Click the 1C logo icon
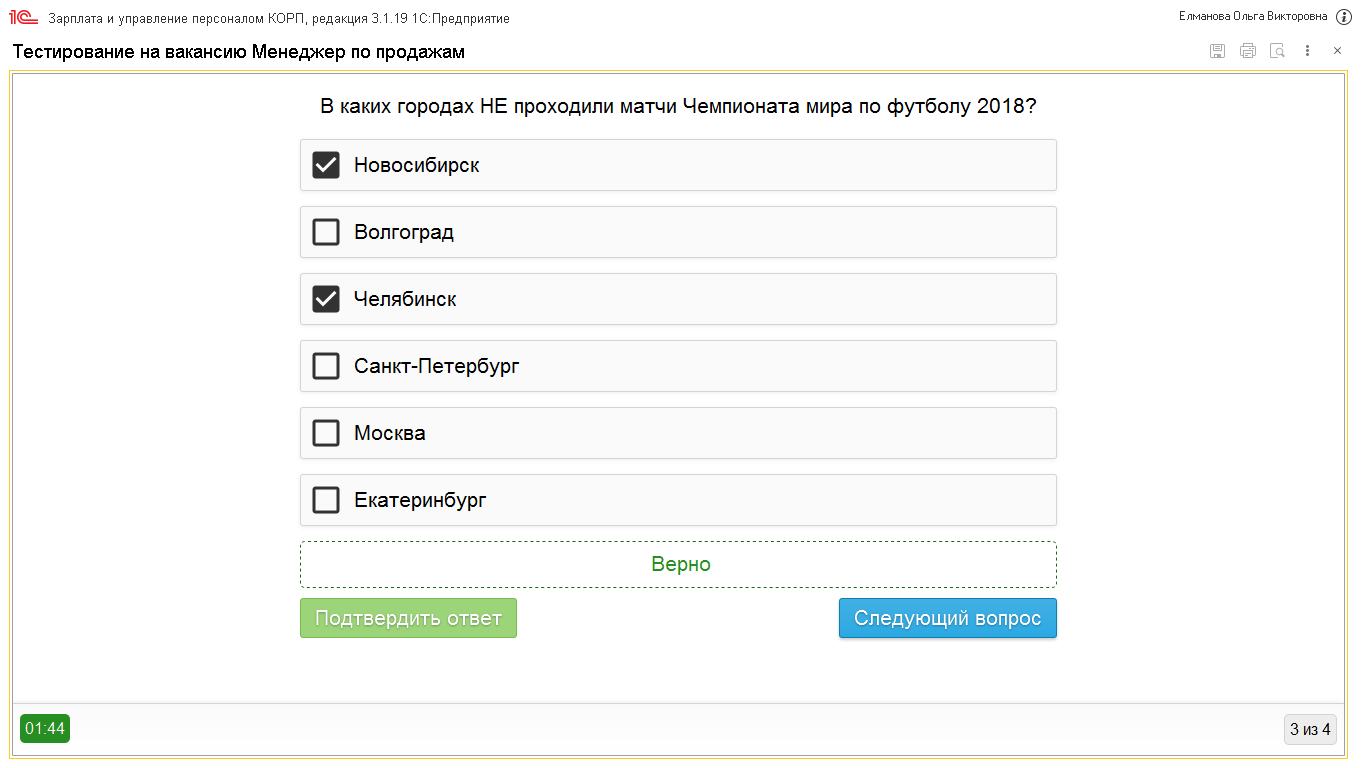Screen dimensions: 1364x768 click(23, 17)
